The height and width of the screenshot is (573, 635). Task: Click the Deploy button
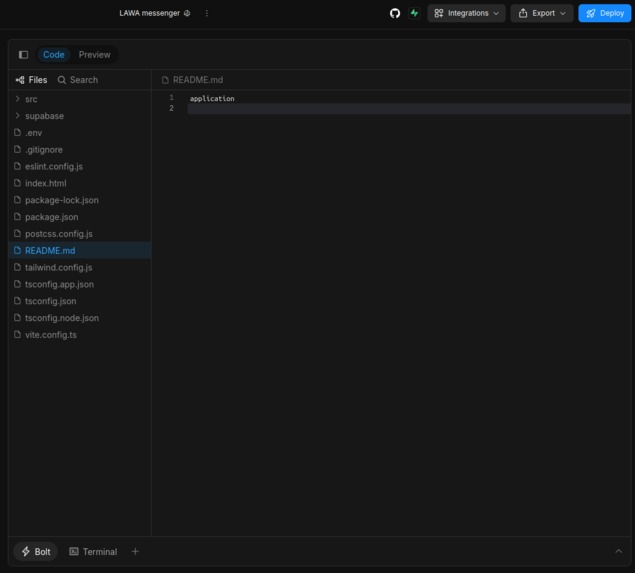click(x=604, y=13)
